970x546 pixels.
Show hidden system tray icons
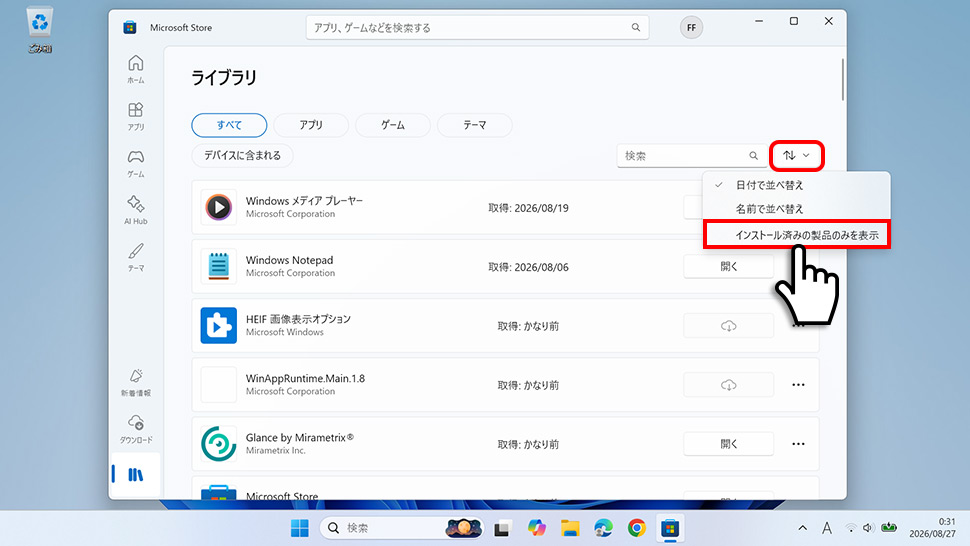[802, 528]
